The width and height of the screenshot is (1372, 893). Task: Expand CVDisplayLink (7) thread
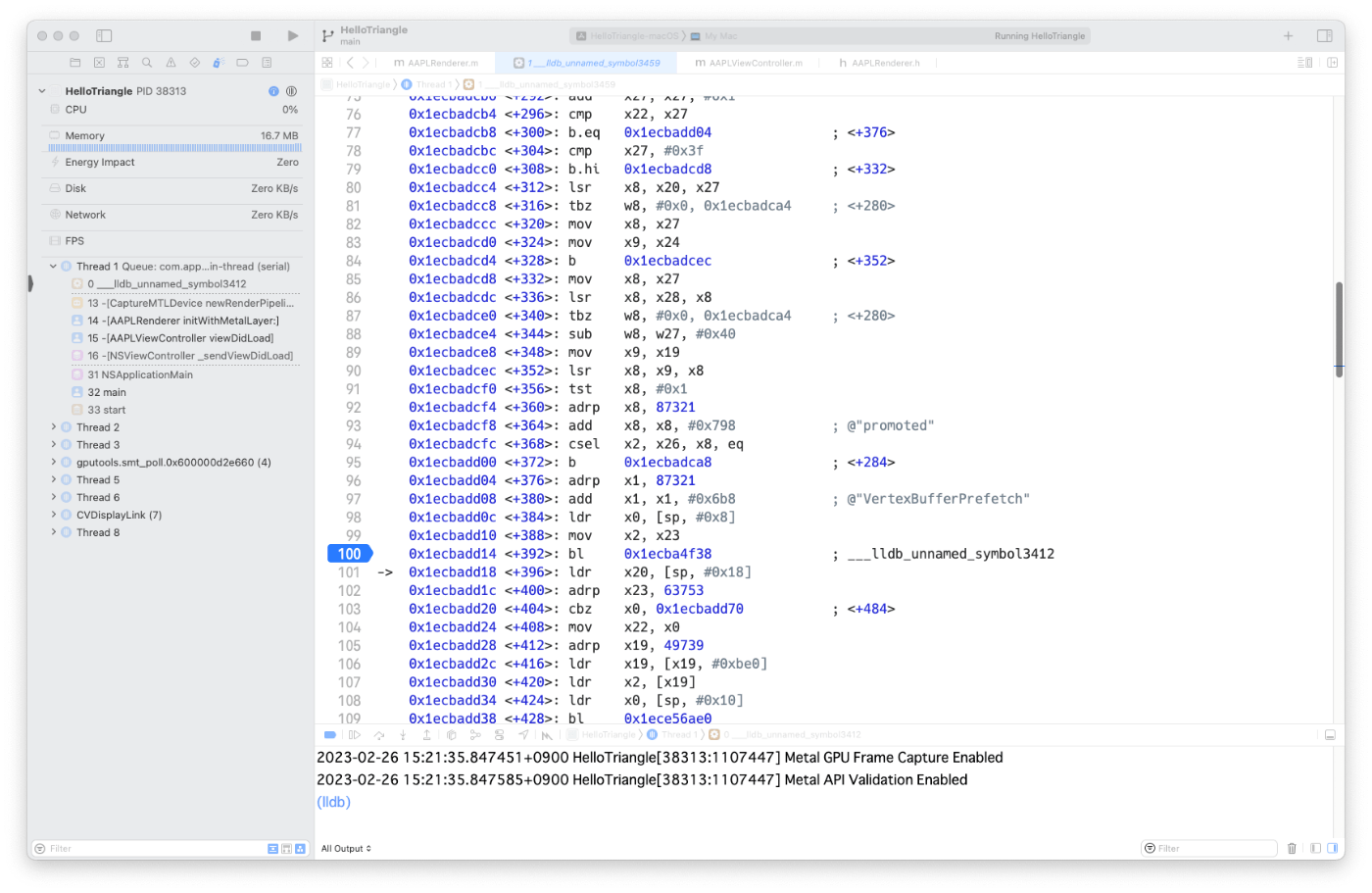pos(53,516)
